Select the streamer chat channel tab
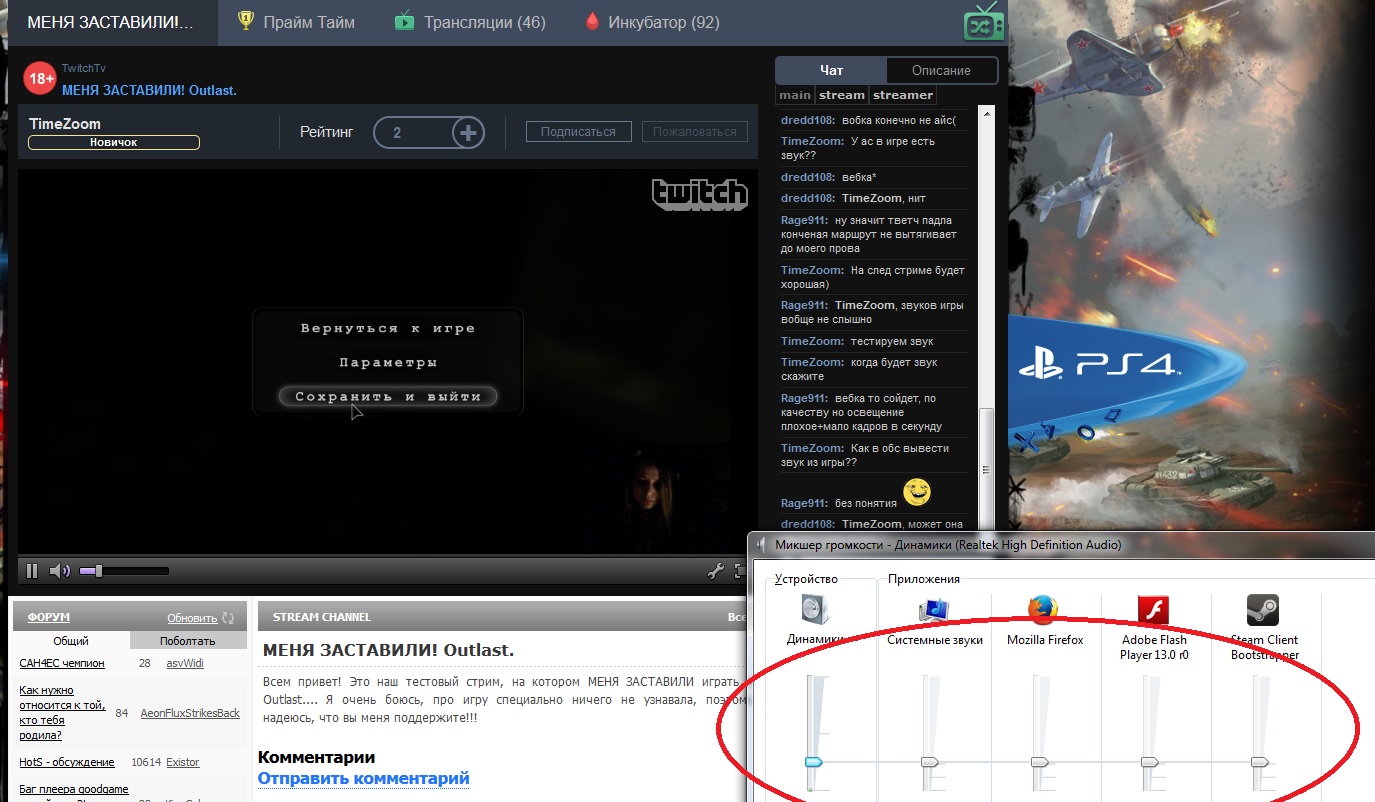The width and height of the screenshot is (1375, 802). (x=902, y=95)
